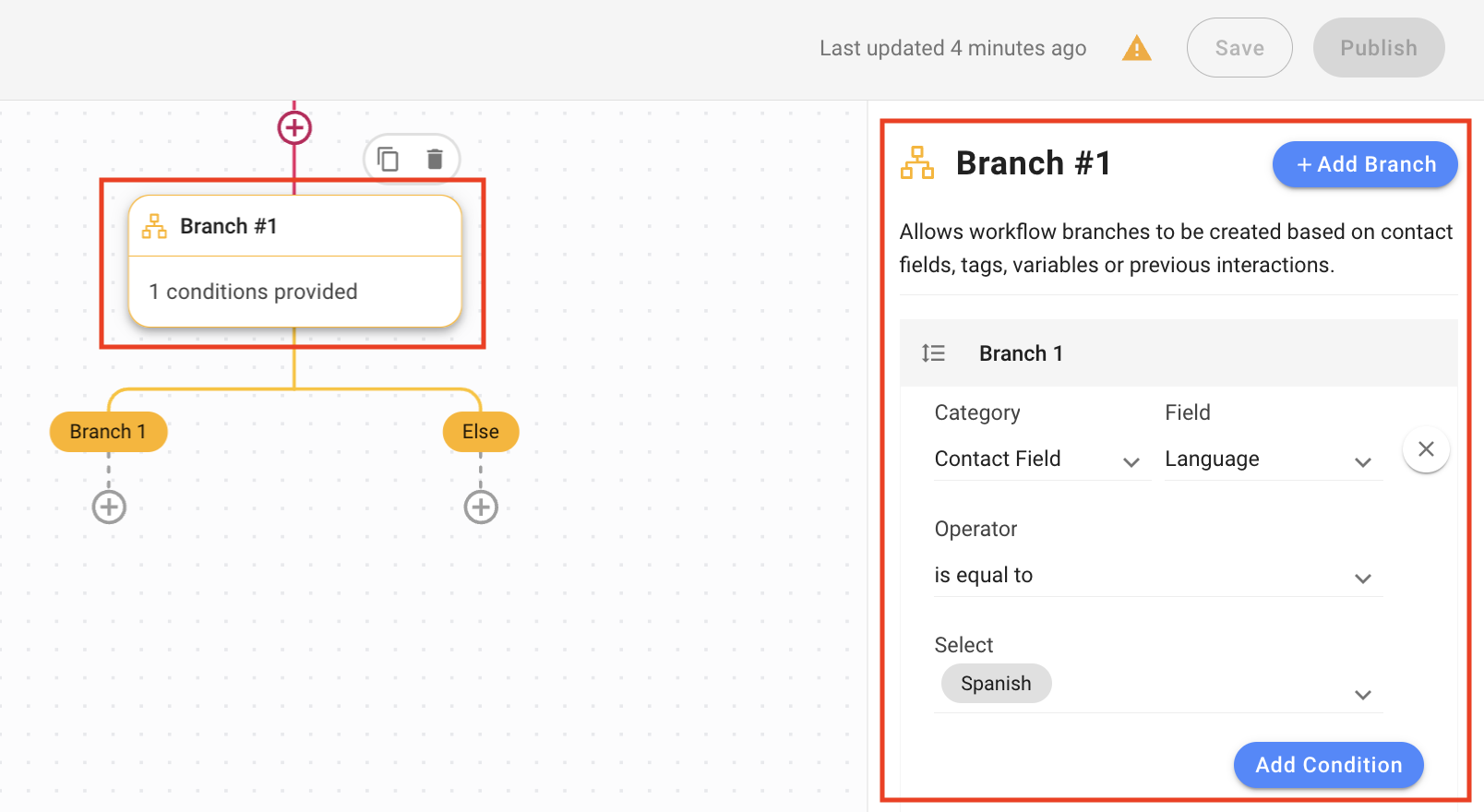Add a step under Branch 1 path

[109, 507]
